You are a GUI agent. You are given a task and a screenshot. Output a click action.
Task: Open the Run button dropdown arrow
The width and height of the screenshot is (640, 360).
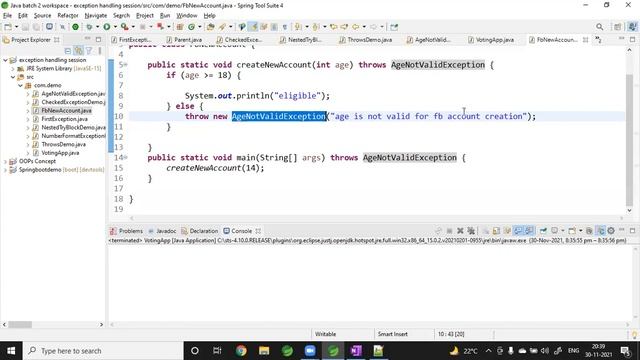[115, 27]
